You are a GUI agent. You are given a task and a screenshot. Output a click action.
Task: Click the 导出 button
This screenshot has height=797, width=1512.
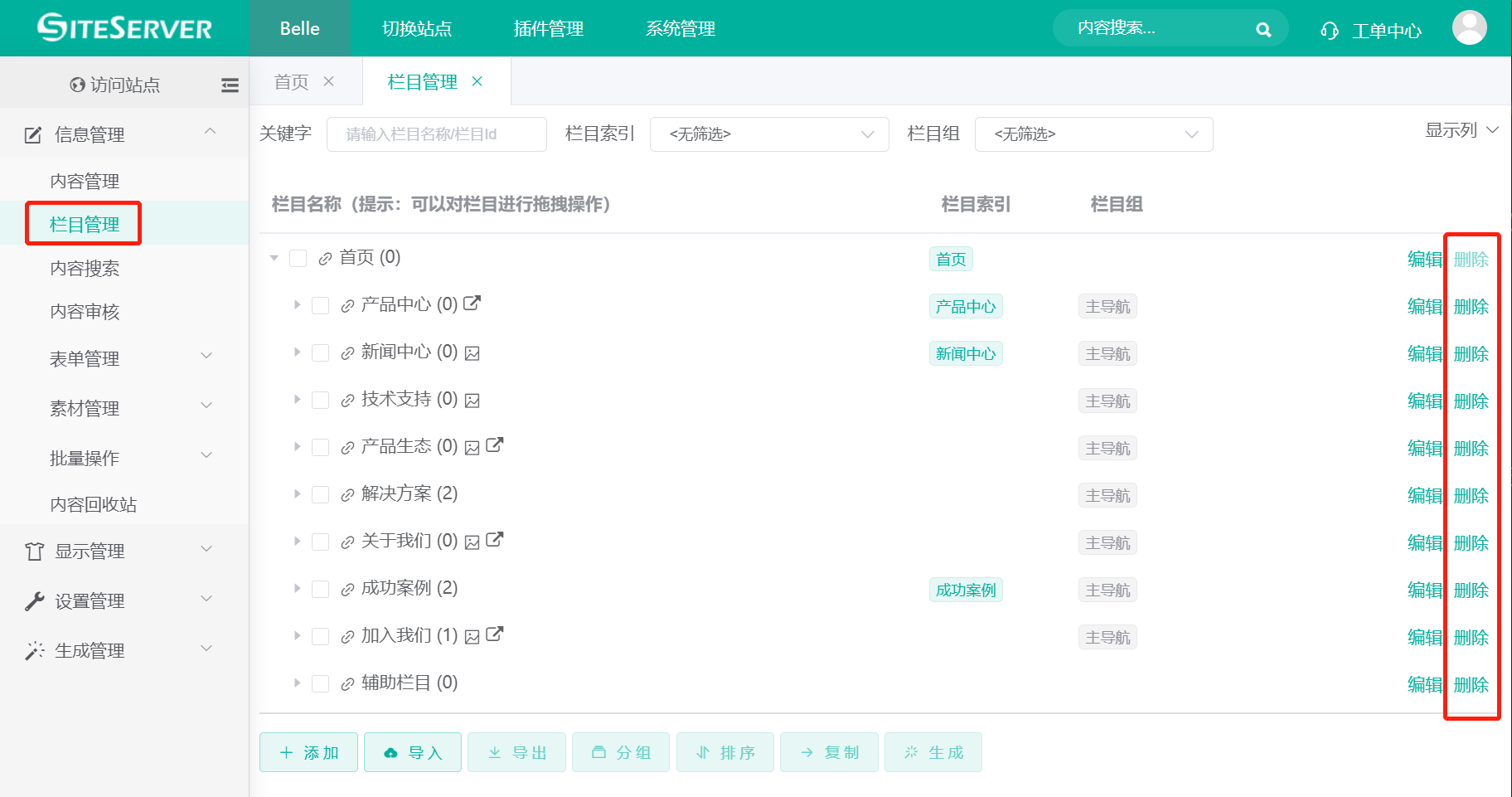[x=516, y=752]
